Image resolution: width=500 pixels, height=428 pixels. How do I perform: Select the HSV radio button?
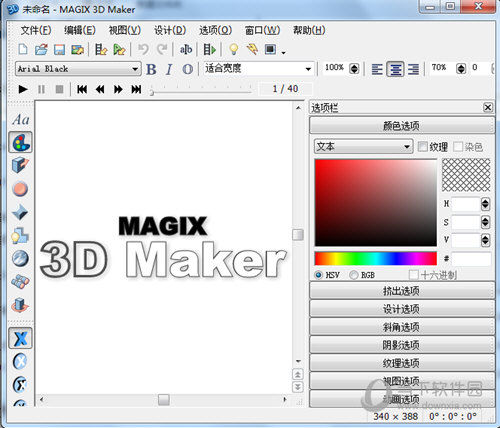coord(319,275)
